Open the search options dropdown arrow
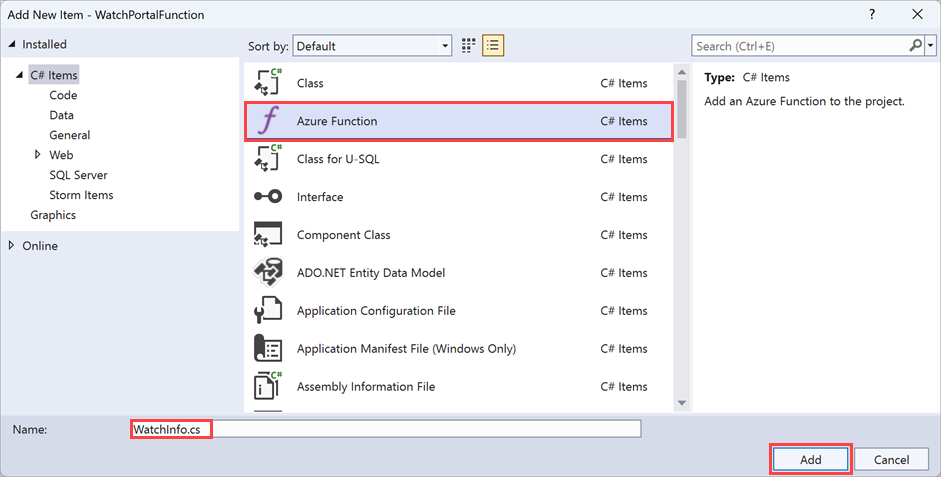This screenshot has height=477, width=941. pyautogui.click(x=930, y=46)
